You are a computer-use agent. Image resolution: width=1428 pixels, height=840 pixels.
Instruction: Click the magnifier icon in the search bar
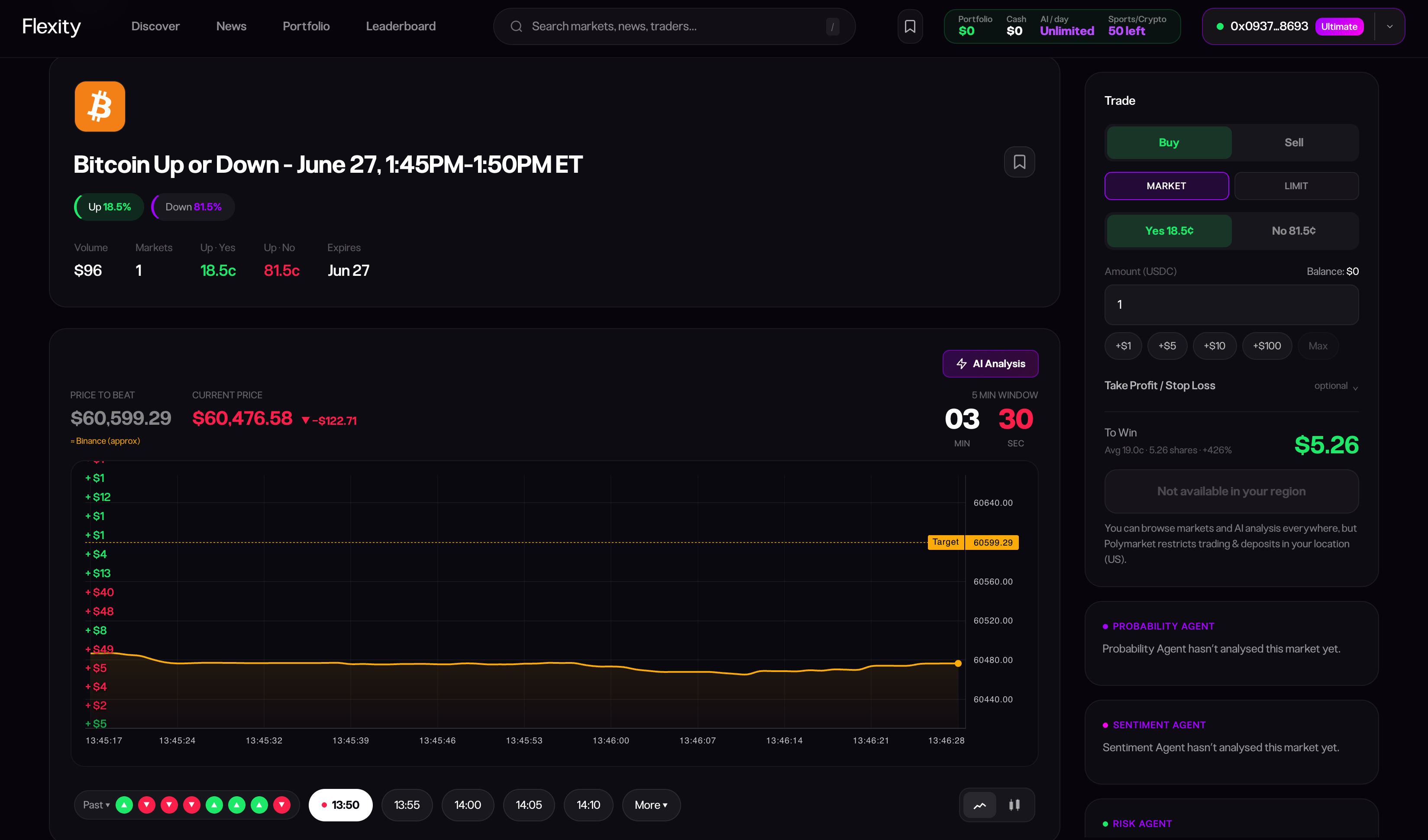tap(516, 26)
